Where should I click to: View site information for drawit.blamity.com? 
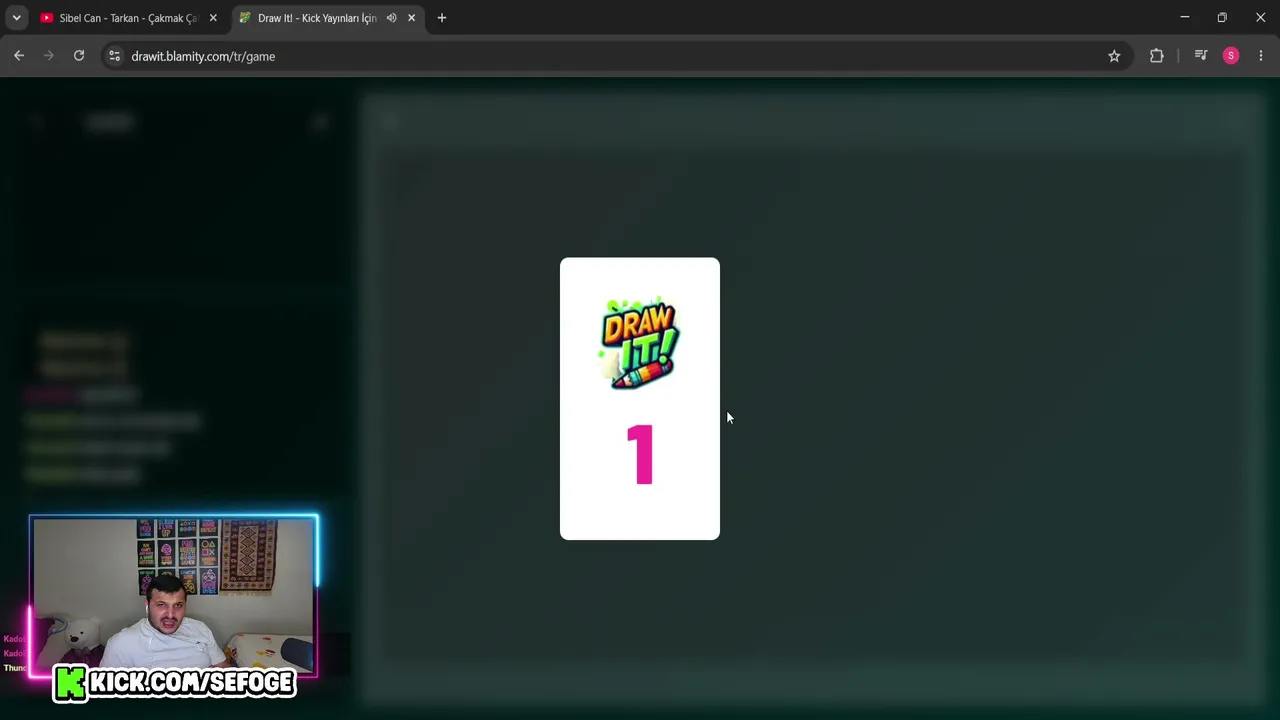[114, 56]
